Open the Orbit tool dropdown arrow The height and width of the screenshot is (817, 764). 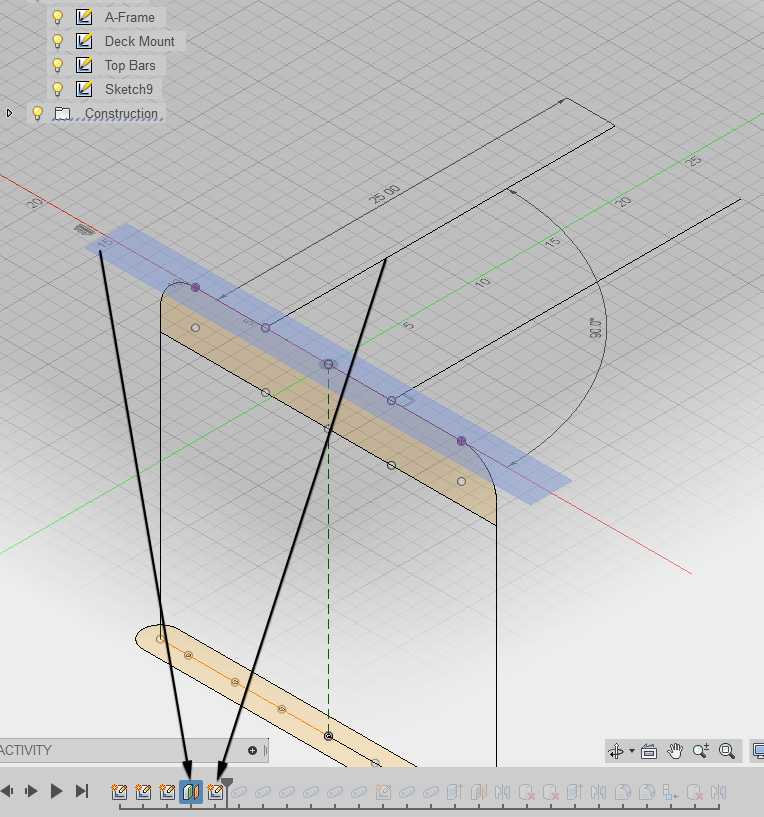pyautogui.click(x=632, y=751)
